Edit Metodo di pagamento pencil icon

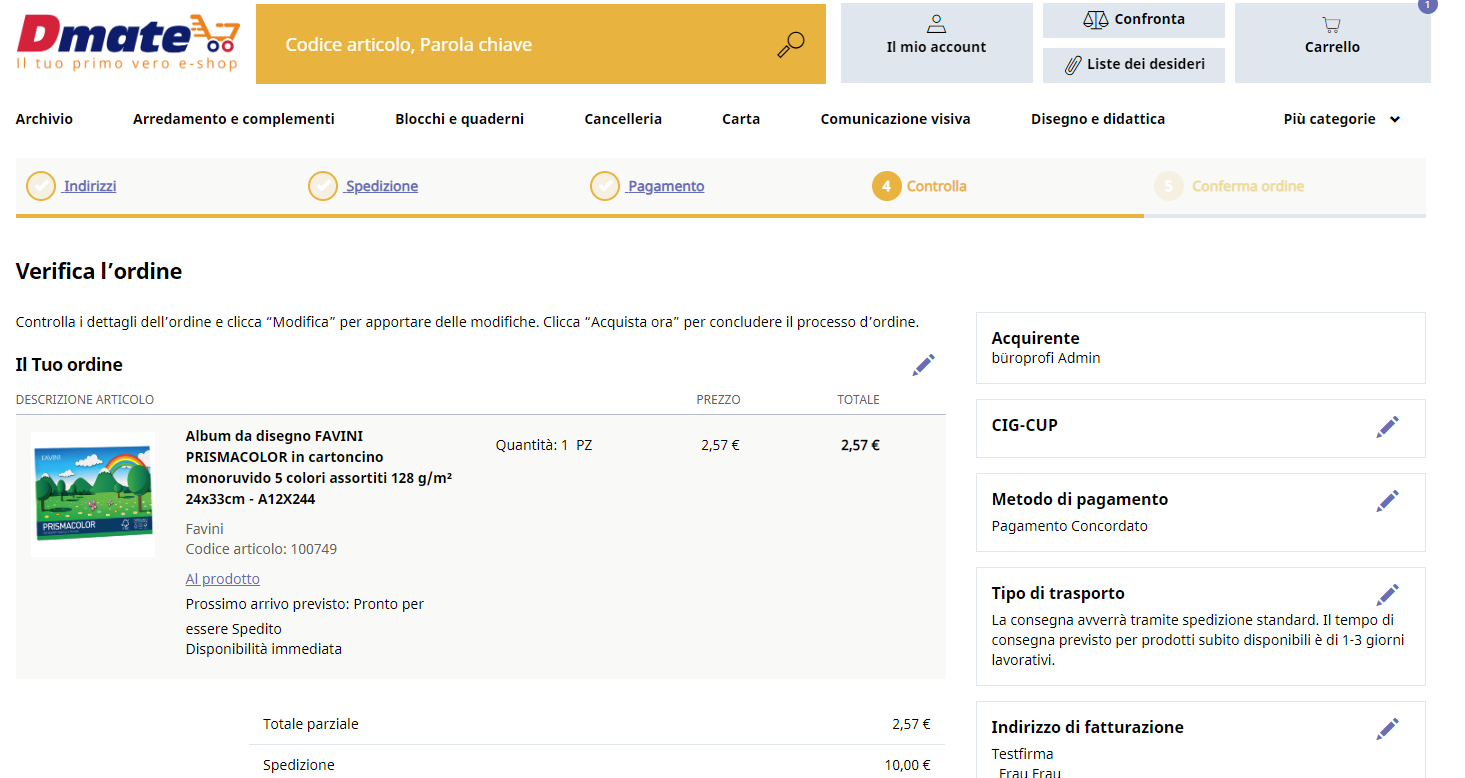point(1387,501)
